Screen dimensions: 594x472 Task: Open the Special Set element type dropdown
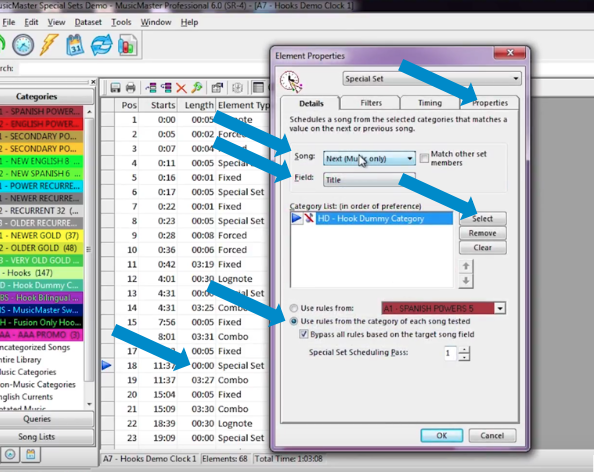coord(432,79)
